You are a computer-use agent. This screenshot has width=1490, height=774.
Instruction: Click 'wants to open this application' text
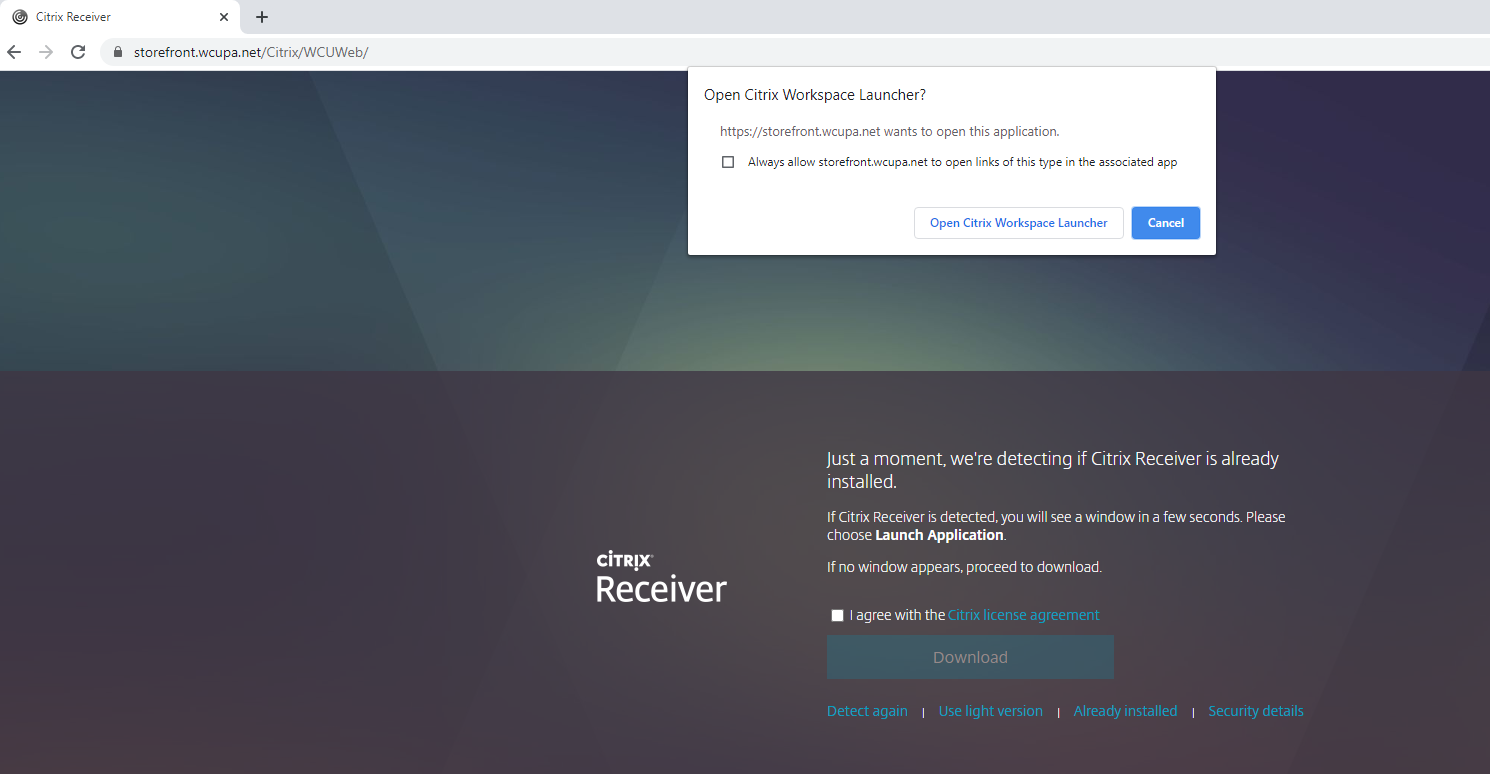coord(971,131)
